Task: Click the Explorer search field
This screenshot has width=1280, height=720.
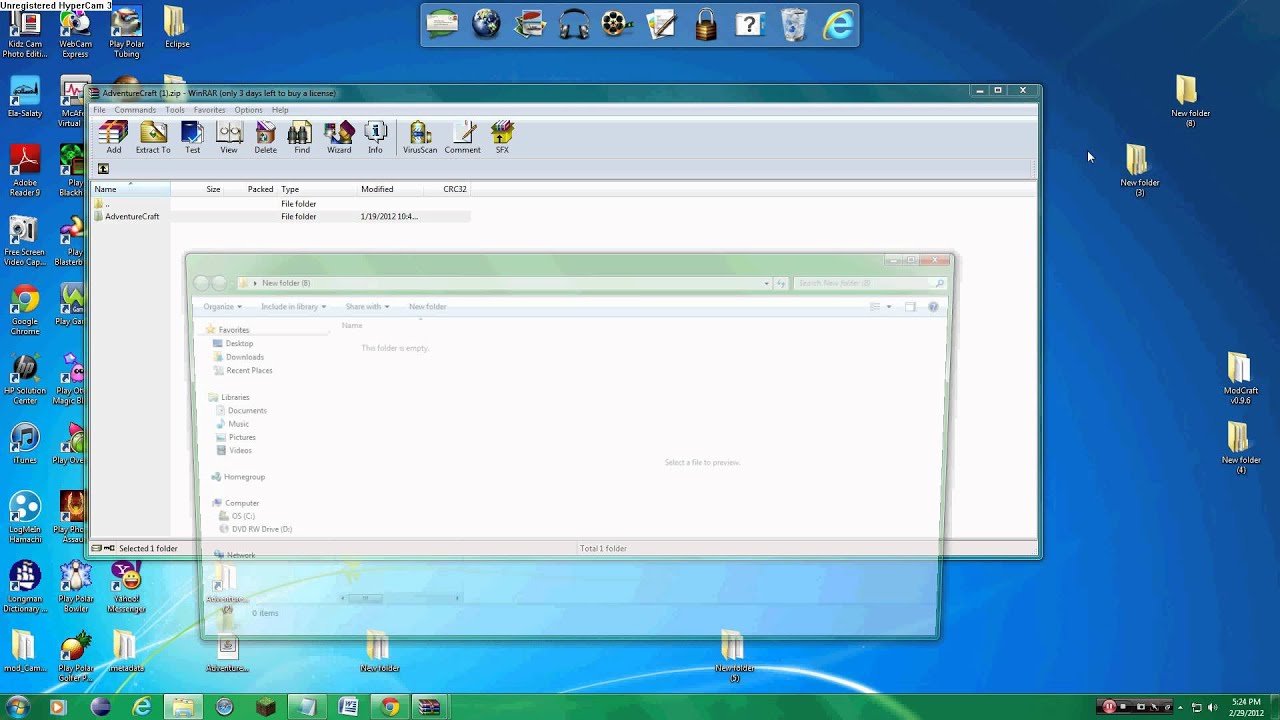Action: tap(868, 283)
